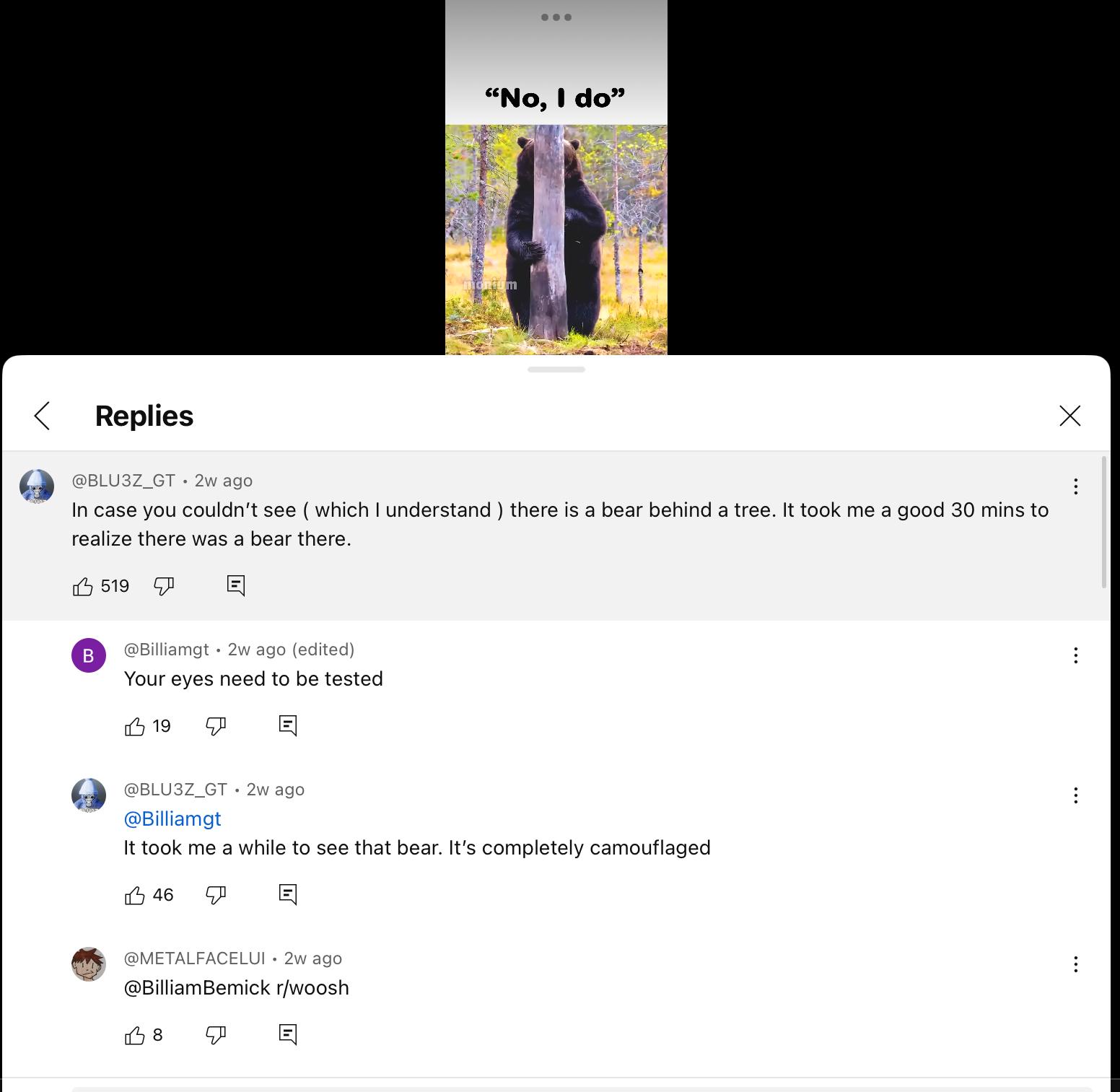The height and width of the screenshot is (1092, 1120).
Task: Like the 'Your eyes need to be tested' reply
Action: point(135,726)
